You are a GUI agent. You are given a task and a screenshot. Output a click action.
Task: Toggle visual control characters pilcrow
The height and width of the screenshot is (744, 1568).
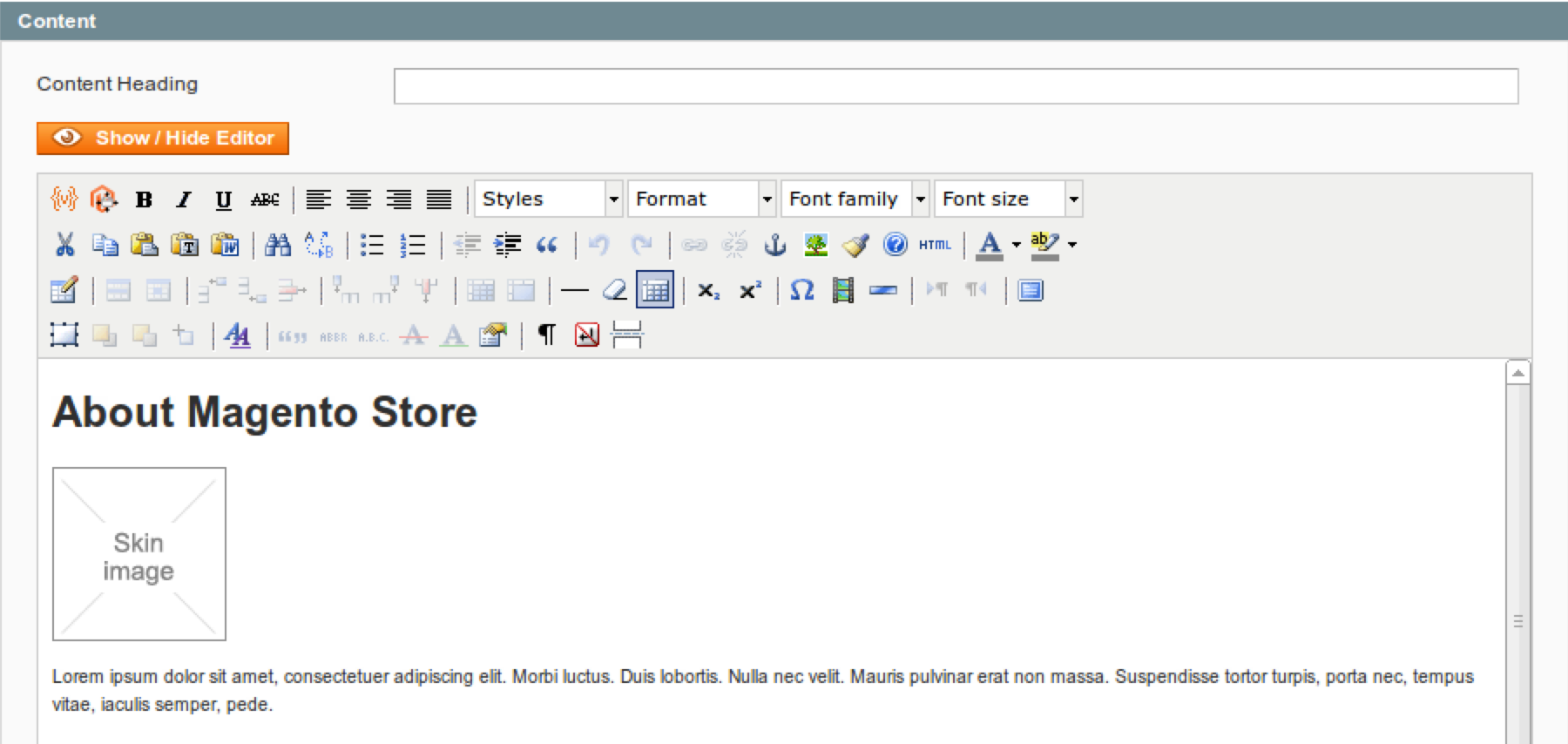point(546,335)
